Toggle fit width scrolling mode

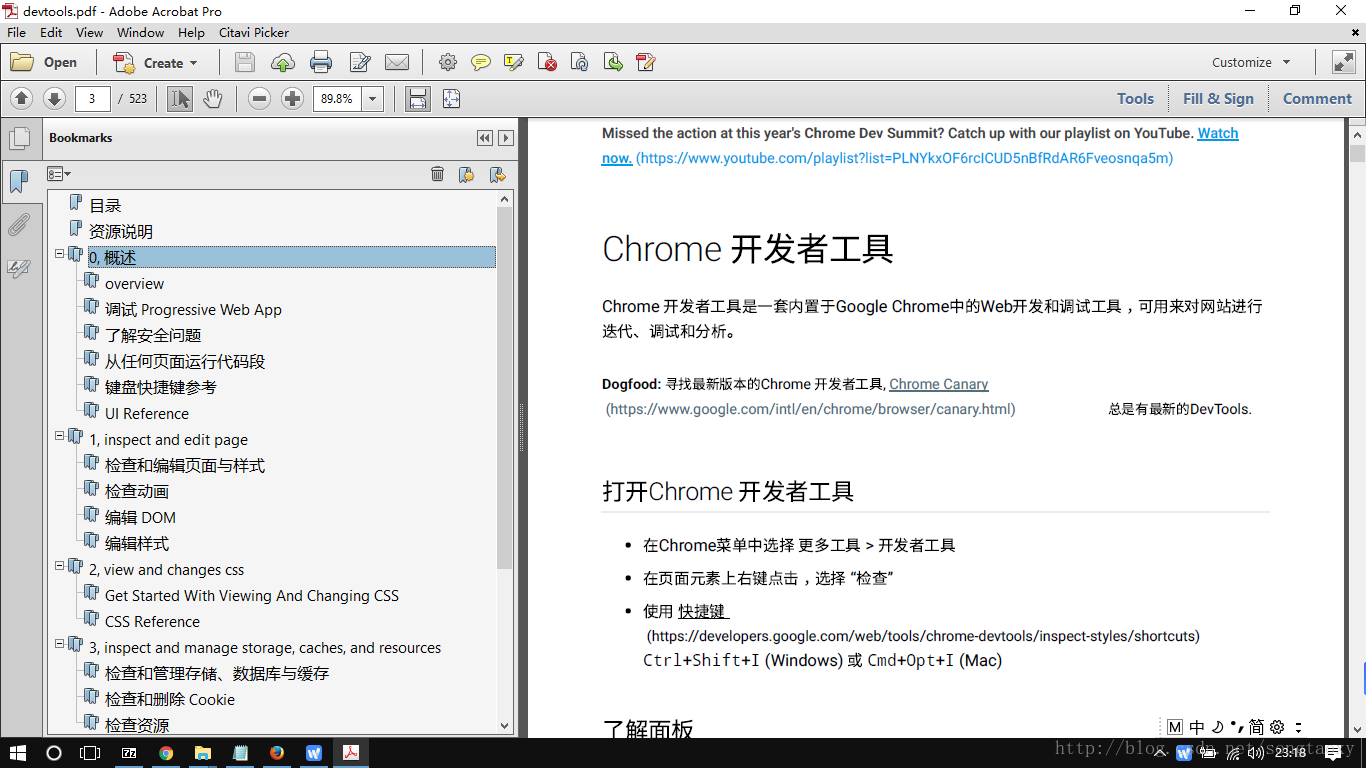point(418,98)
